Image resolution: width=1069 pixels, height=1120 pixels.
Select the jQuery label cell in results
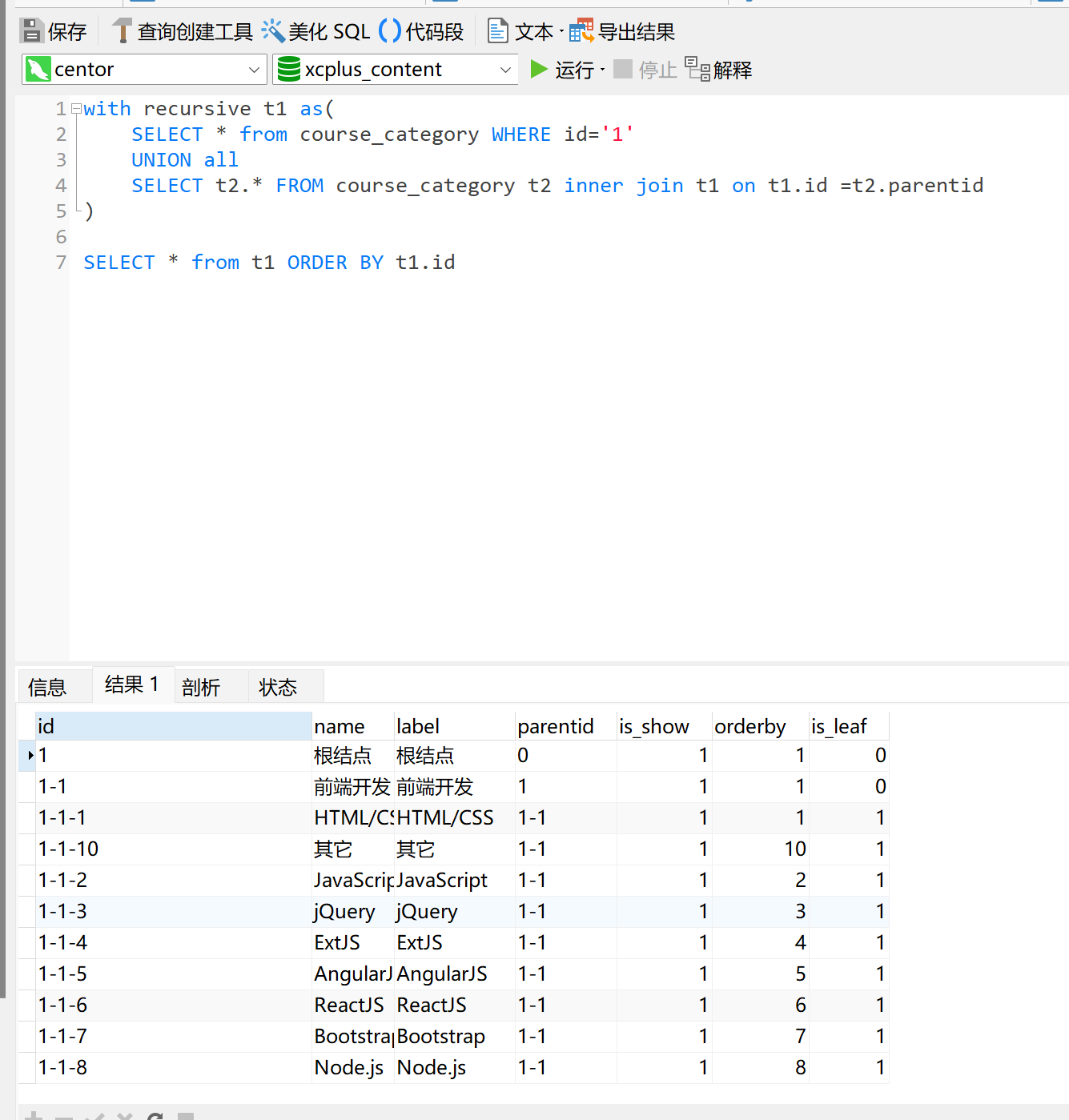click(427, 911)
